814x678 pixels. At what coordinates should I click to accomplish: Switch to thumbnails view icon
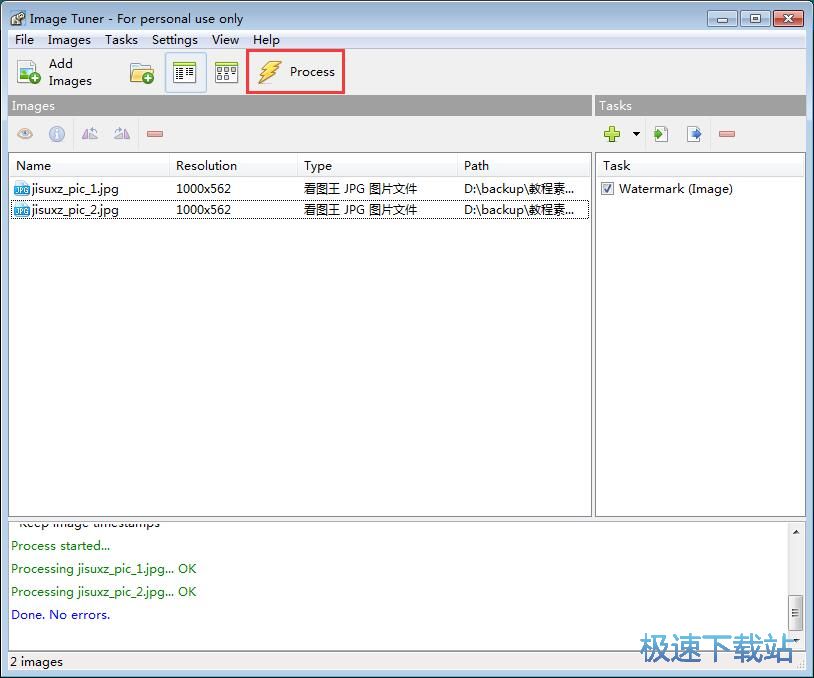pyautogui.click(x=226, y=73)
